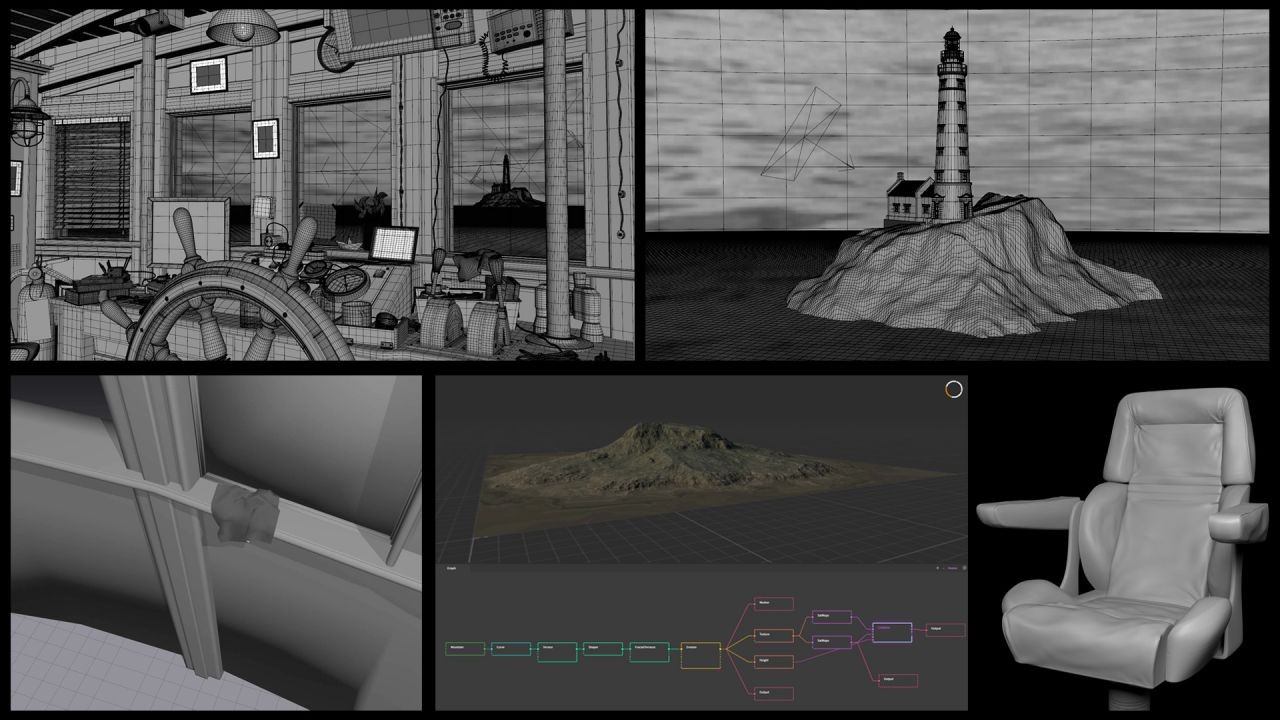
Task: Select the FractalTerraces node
Action: pos(649,649)
